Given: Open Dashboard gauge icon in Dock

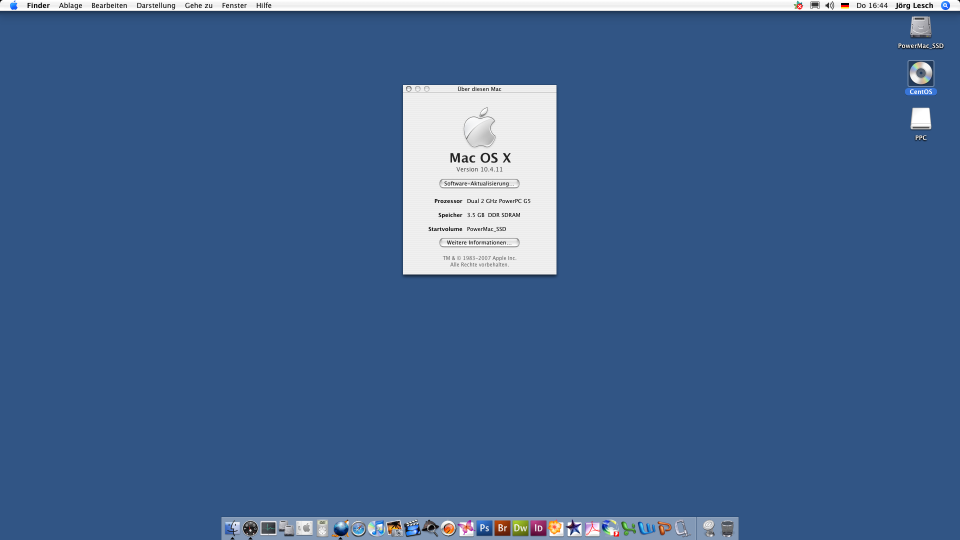Looking at the screenshot, I should (x=250, y=528).
